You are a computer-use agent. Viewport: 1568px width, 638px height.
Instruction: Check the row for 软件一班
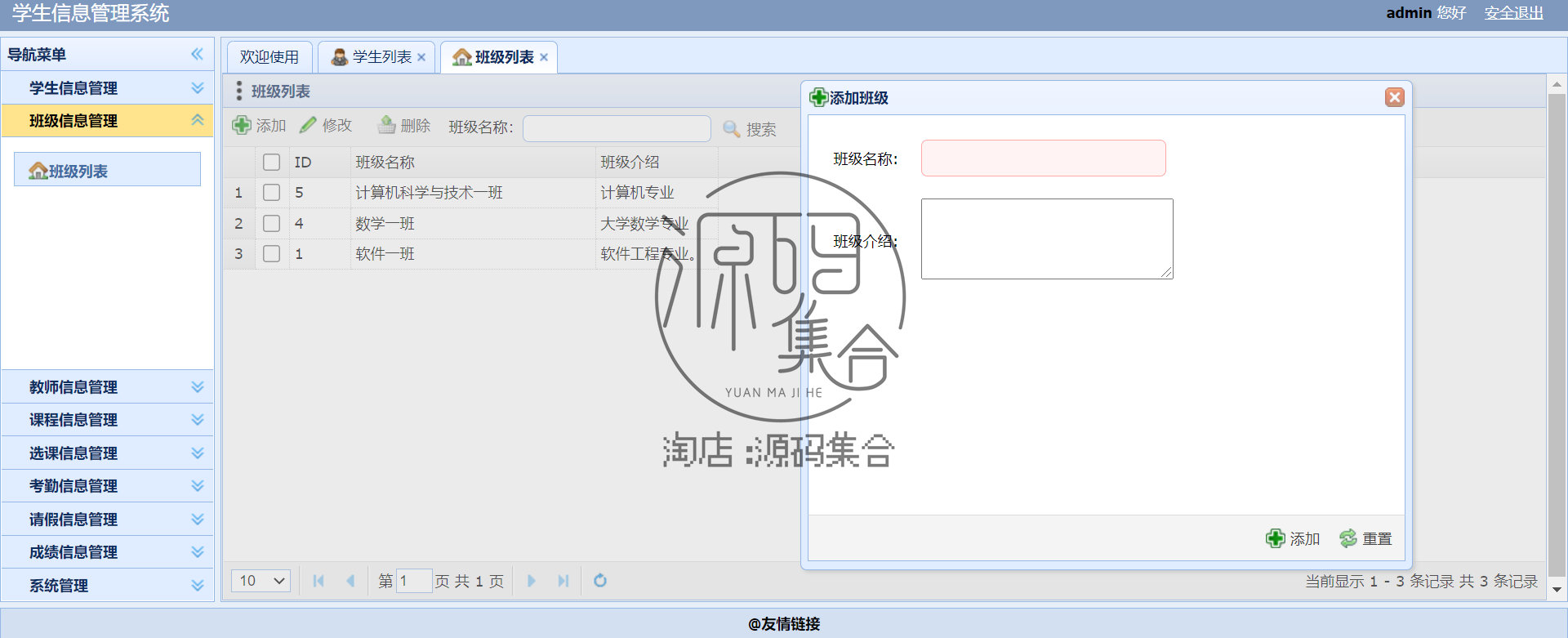[272, 253]
